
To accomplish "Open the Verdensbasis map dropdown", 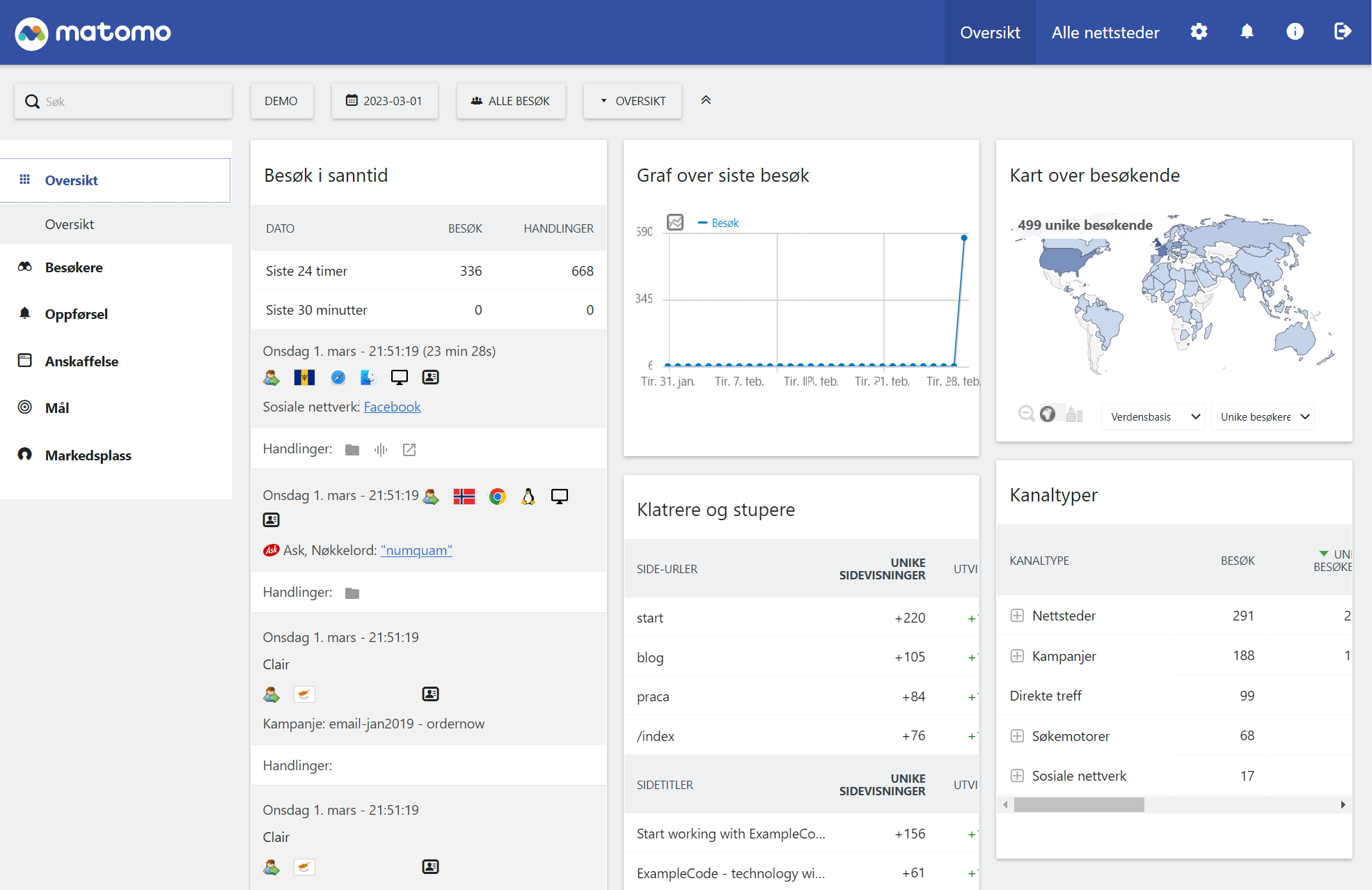I will 1153,416.
